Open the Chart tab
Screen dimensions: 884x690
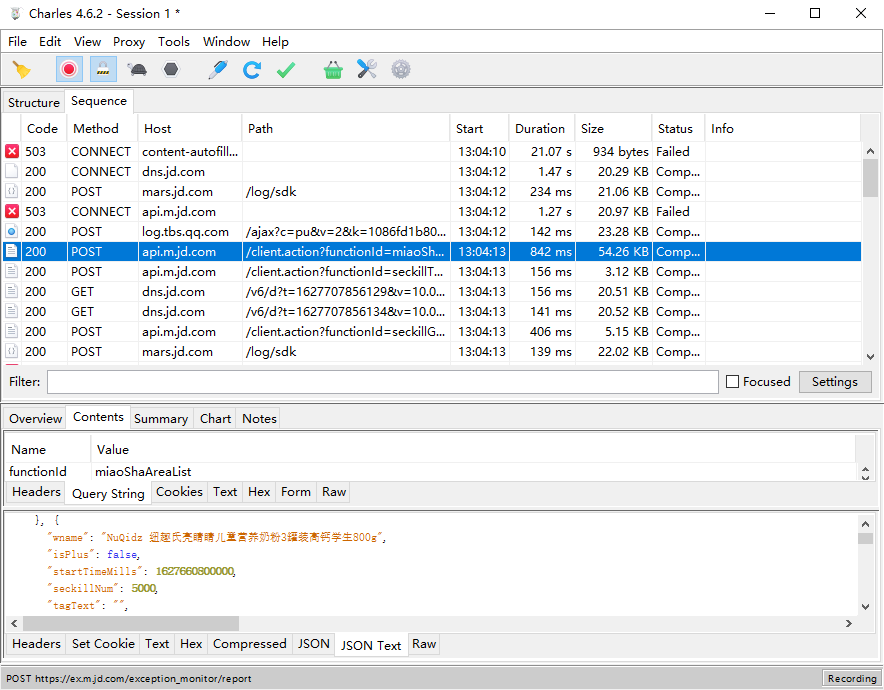pos(215,419)
